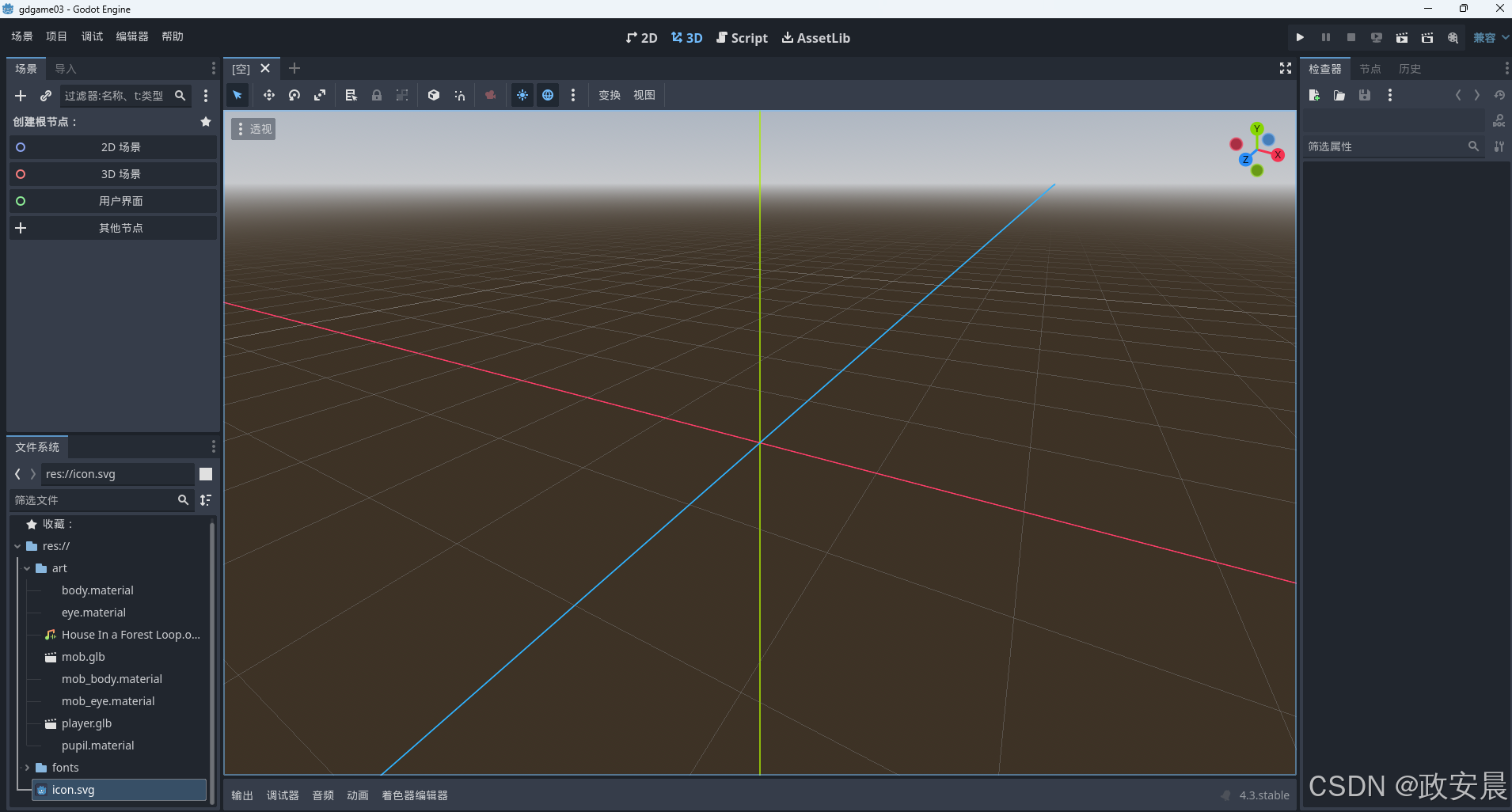
Task: Open the 调试 menu
Action: tap(93, 36)
